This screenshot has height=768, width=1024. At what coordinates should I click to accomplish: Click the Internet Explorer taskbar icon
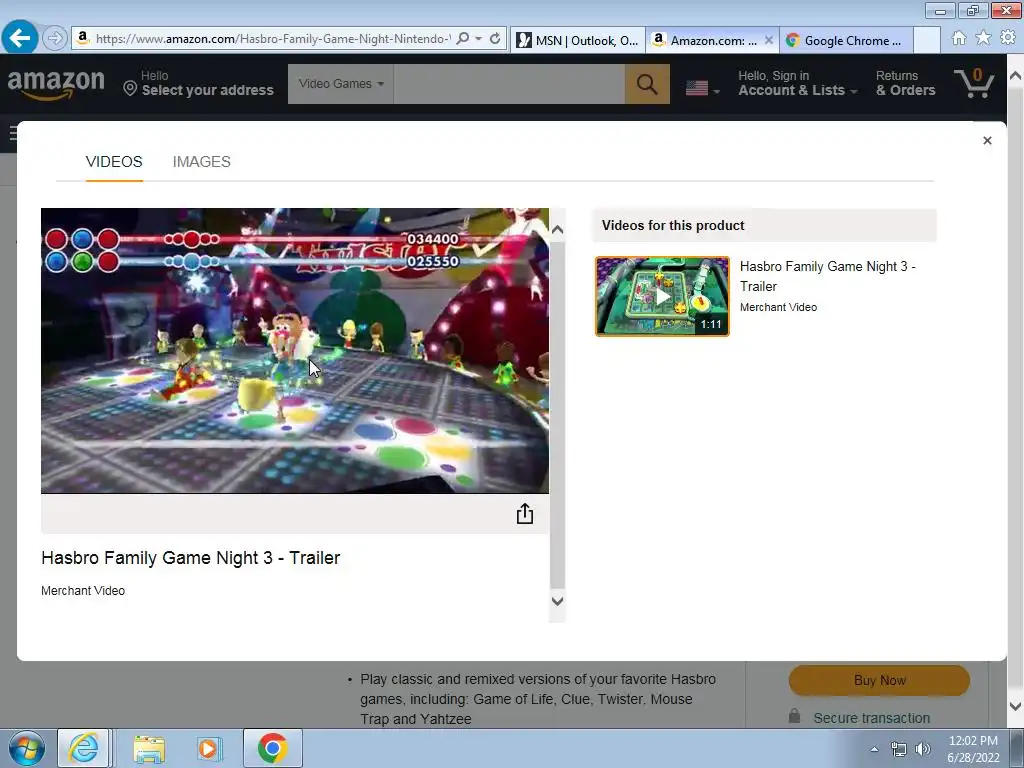(x=84, y=748)
